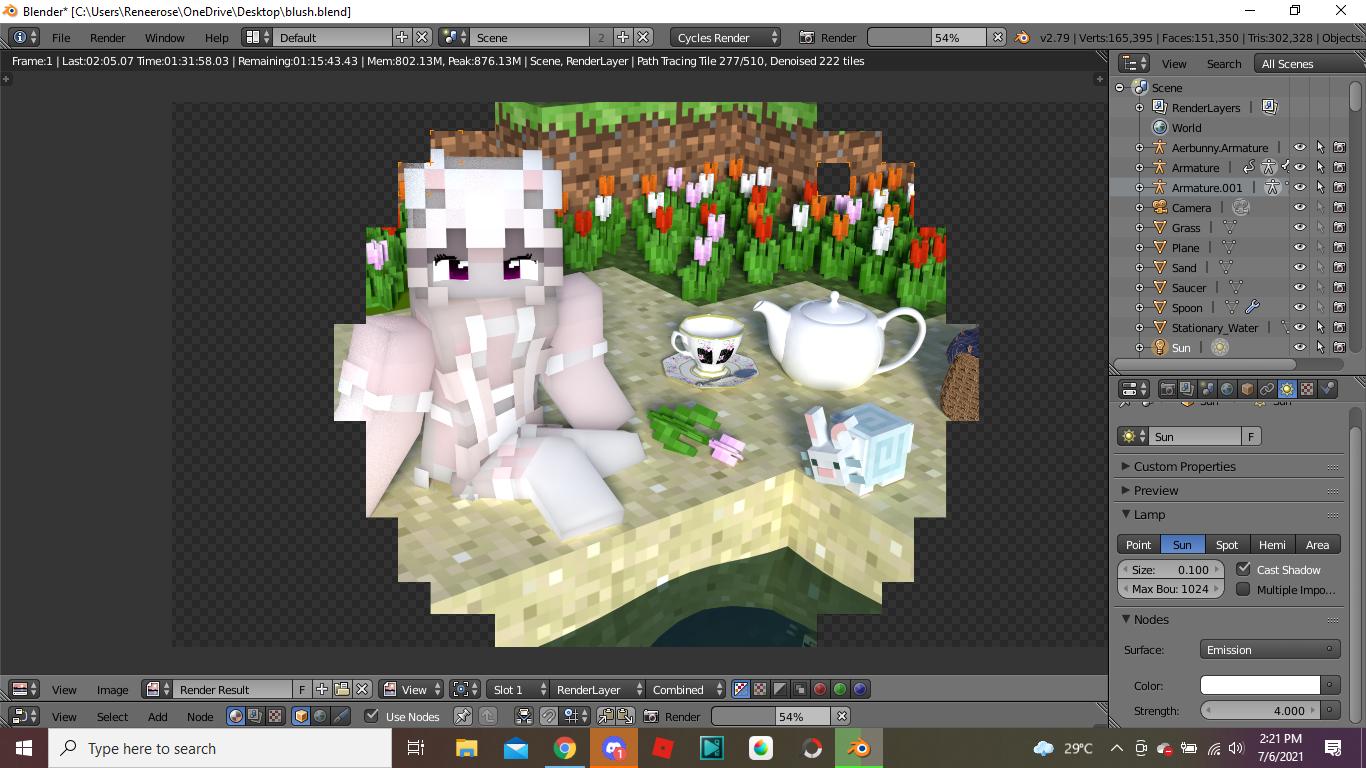
Task: Enable Multiple Importance checkbox
Action: pyautogui.click(x=1243, y=589)
